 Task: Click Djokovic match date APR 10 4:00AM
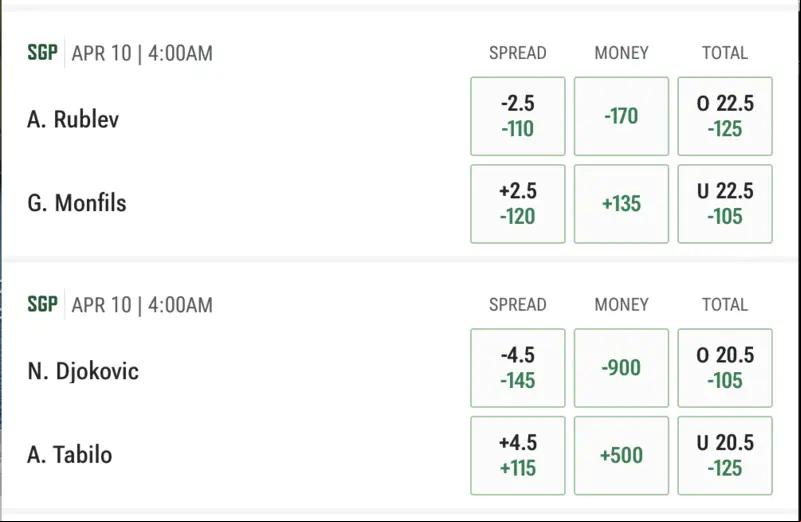pyautogui.click(x=142, y=305)
